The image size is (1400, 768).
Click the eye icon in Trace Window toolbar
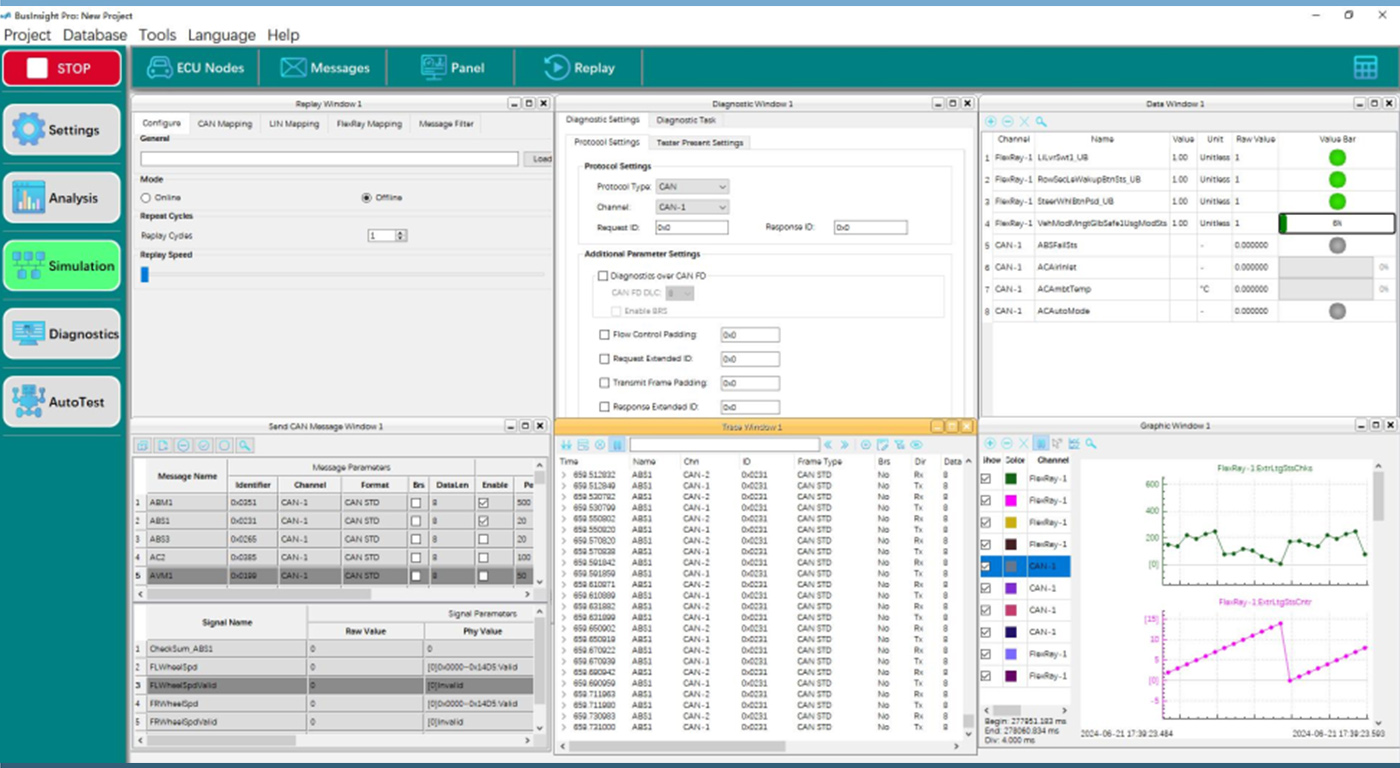(916, 445)
